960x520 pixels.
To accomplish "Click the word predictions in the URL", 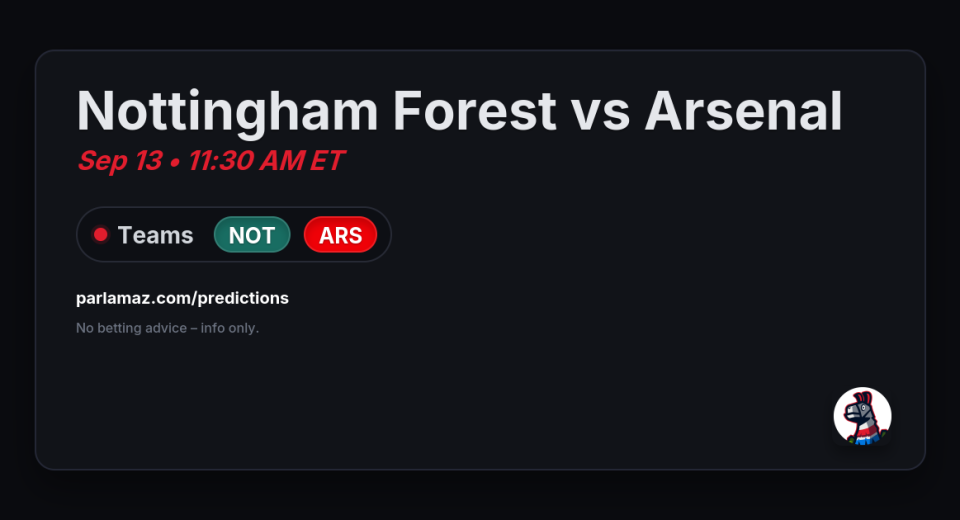I will [243, 298].
